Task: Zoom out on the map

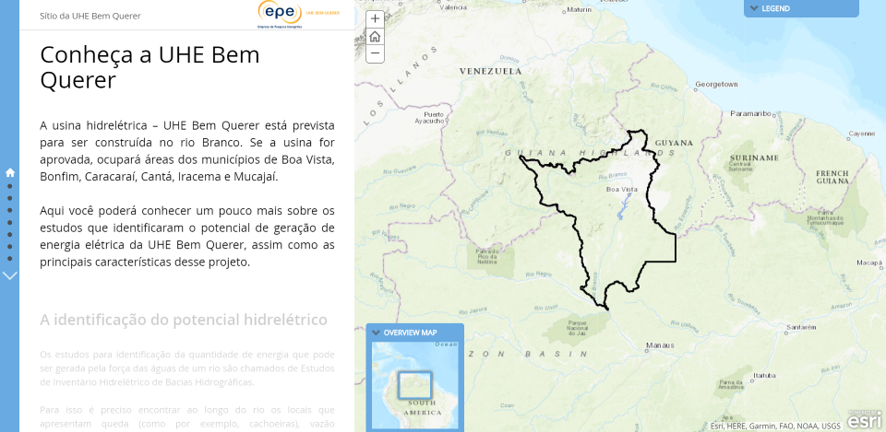Action: (x=375, y=53)
